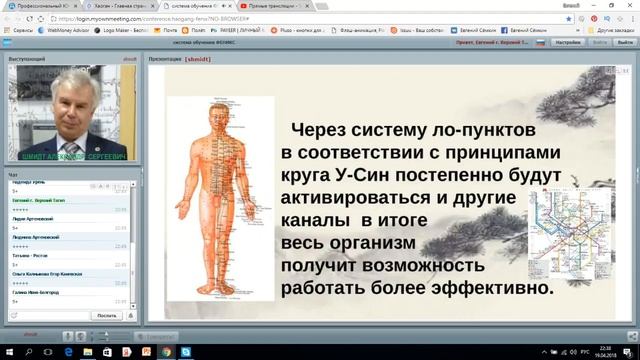The height and width of the screenshot is (360, 640).
Task: Open Skype from the taskbar
Action: pos(186,352)
